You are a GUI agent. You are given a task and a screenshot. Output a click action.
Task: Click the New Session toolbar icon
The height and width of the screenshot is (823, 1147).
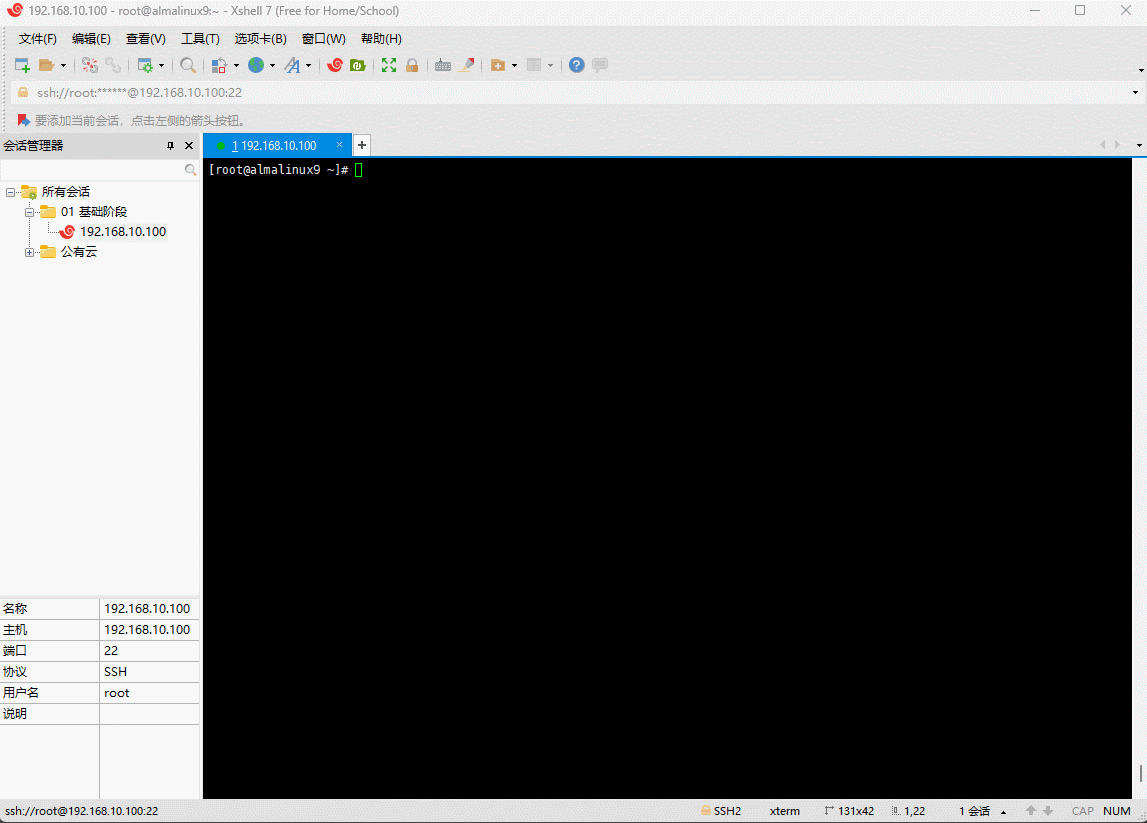(22, 65)
